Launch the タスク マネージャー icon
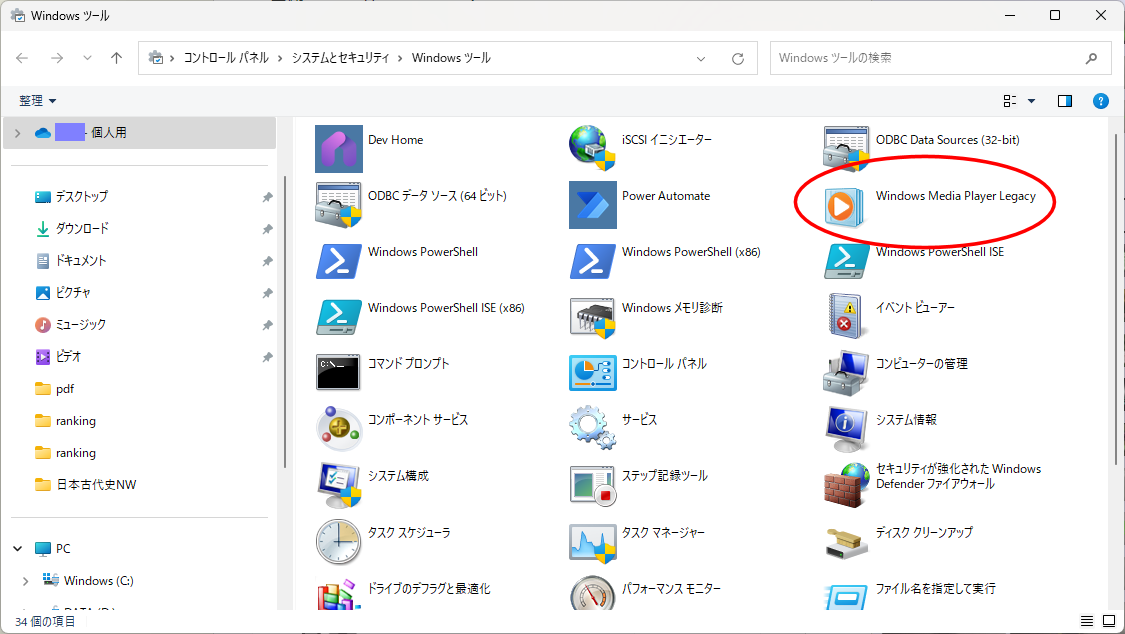 tap(593, 543)
